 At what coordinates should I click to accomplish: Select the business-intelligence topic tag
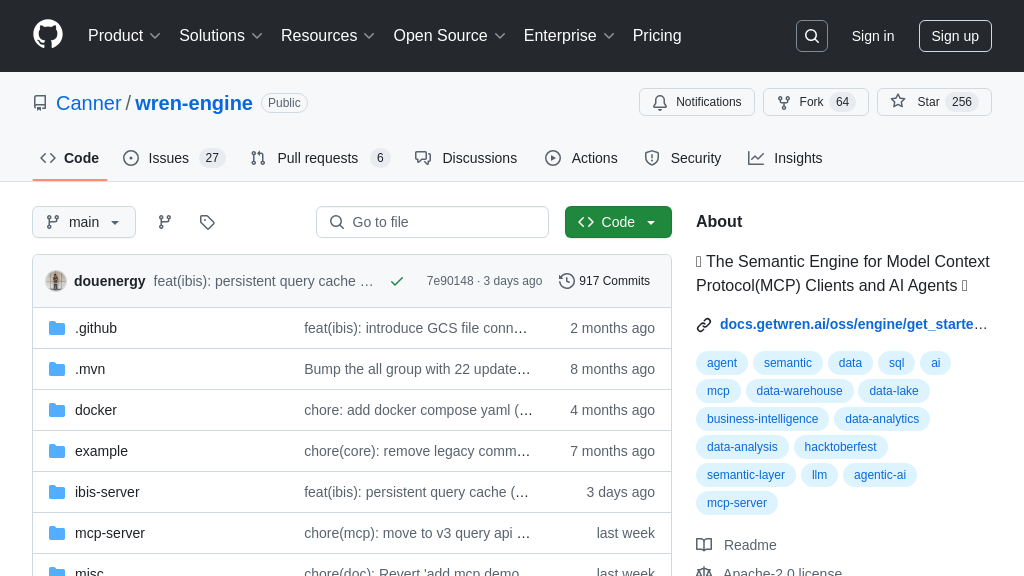click(762, 419)
